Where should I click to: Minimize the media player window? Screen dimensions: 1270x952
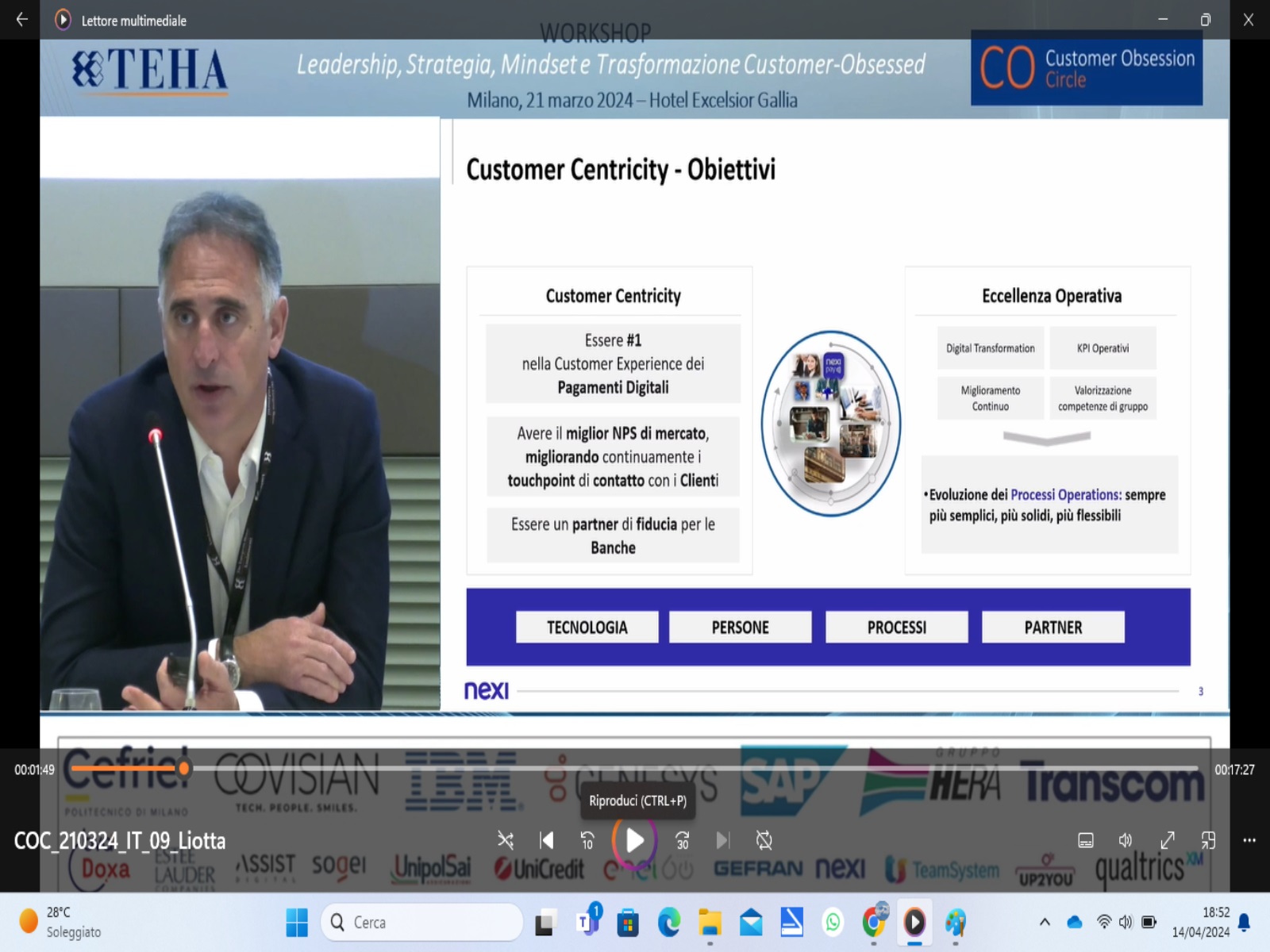coord(1163,20)
